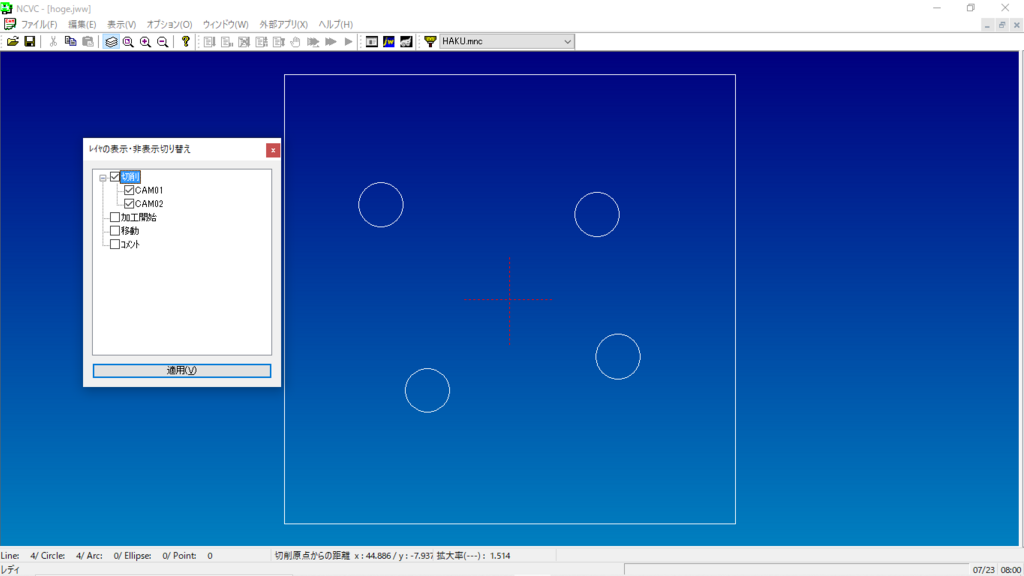Select the 加工開始 tree item label

click(x=138, y=217)
